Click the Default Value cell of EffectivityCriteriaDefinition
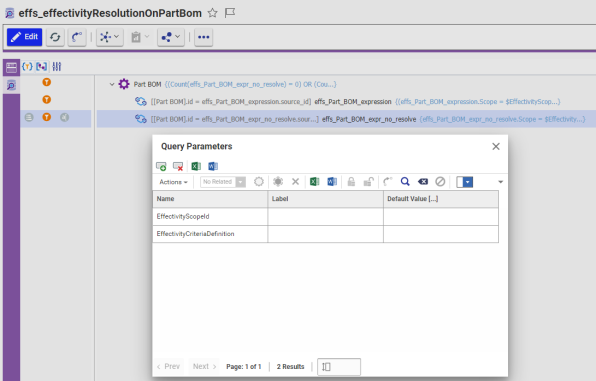Viewport: 596px width, 381px height. pyautogui.click(x=441, y=234)
